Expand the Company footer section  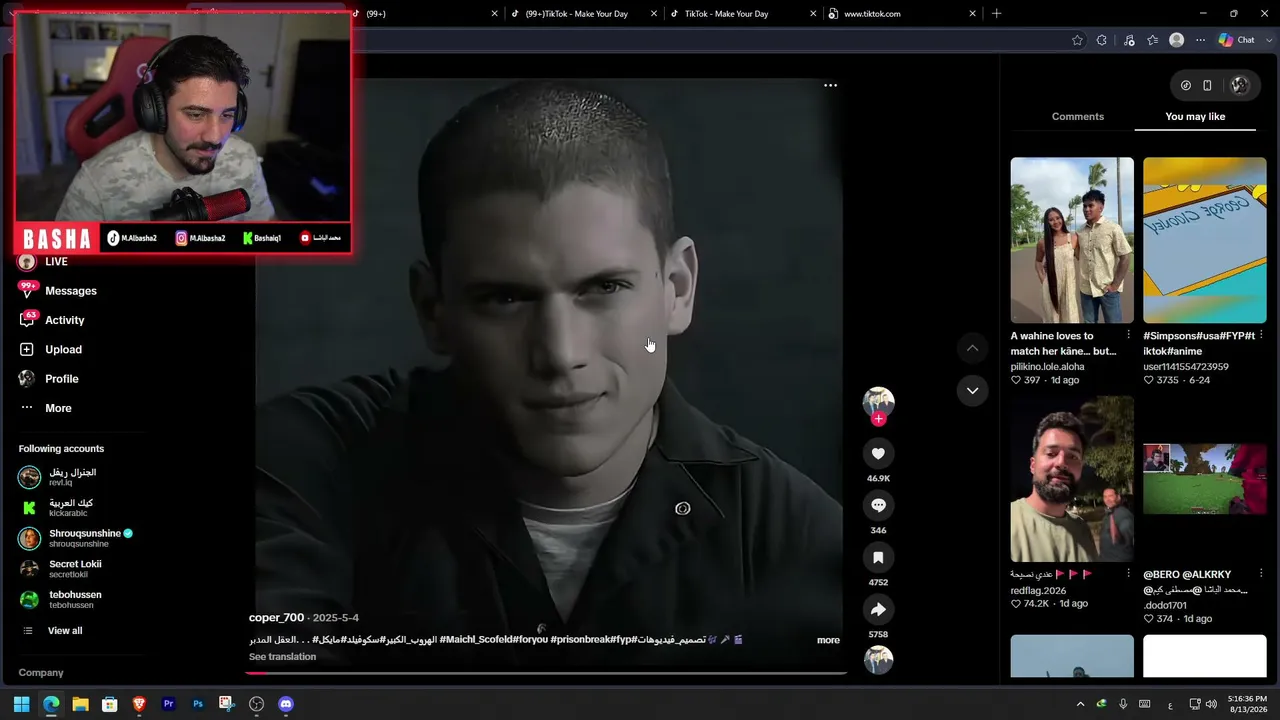(x=41, y=673)
